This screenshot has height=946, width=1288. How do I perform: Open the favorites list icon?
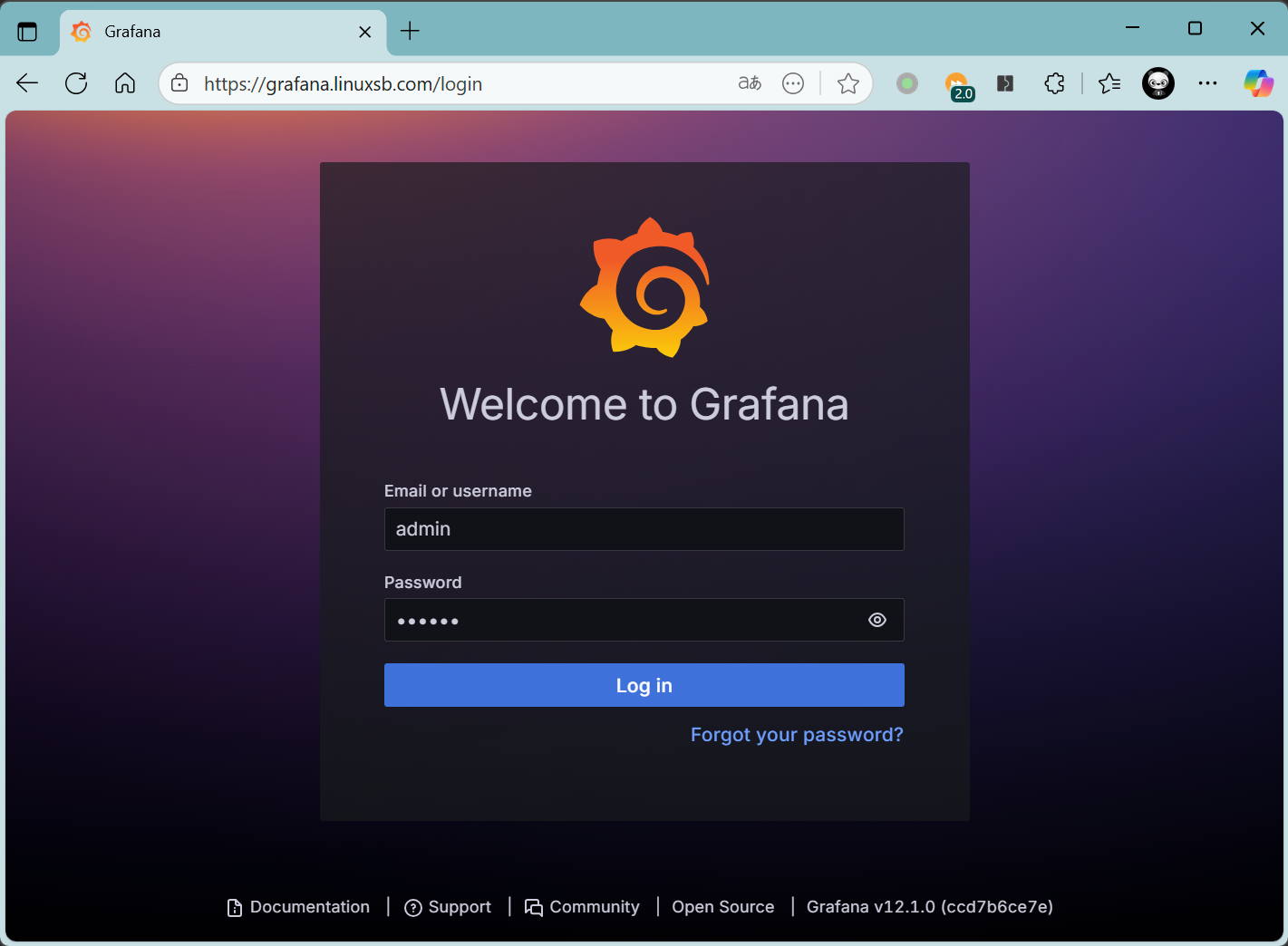pos(1109,83)
